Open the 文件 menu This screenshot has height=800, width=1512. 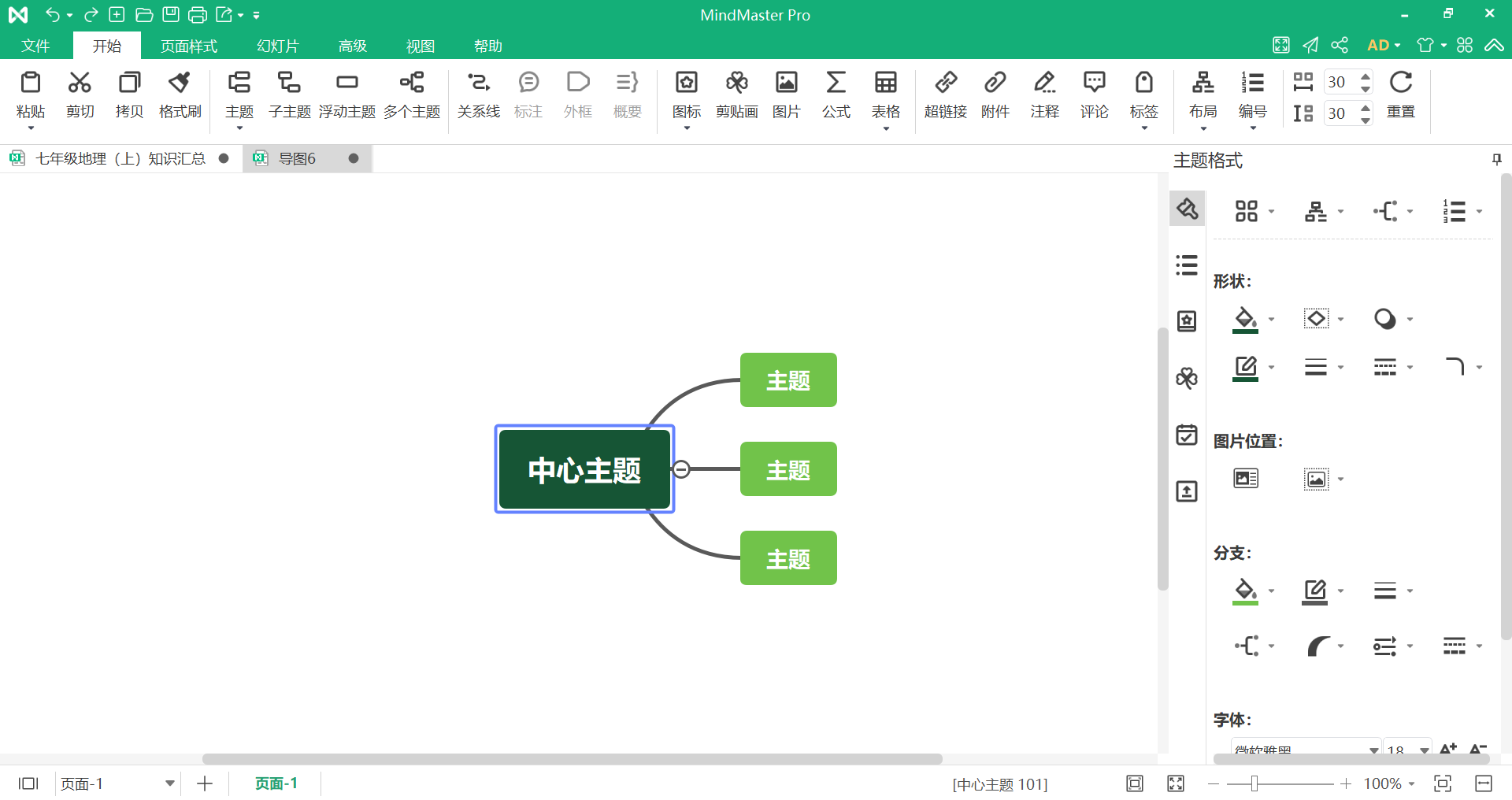(35, 46)
